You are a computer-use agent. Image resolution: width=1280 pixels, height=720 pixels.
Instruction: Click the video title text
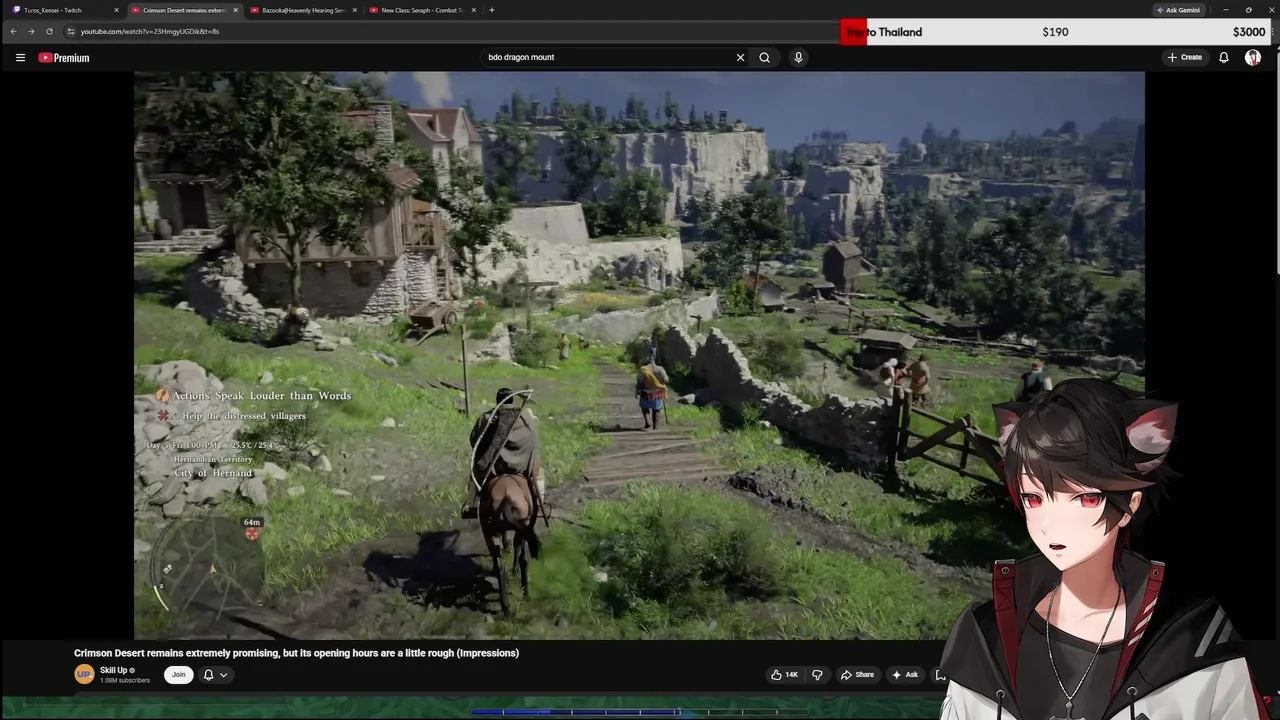tap(296, 653)
